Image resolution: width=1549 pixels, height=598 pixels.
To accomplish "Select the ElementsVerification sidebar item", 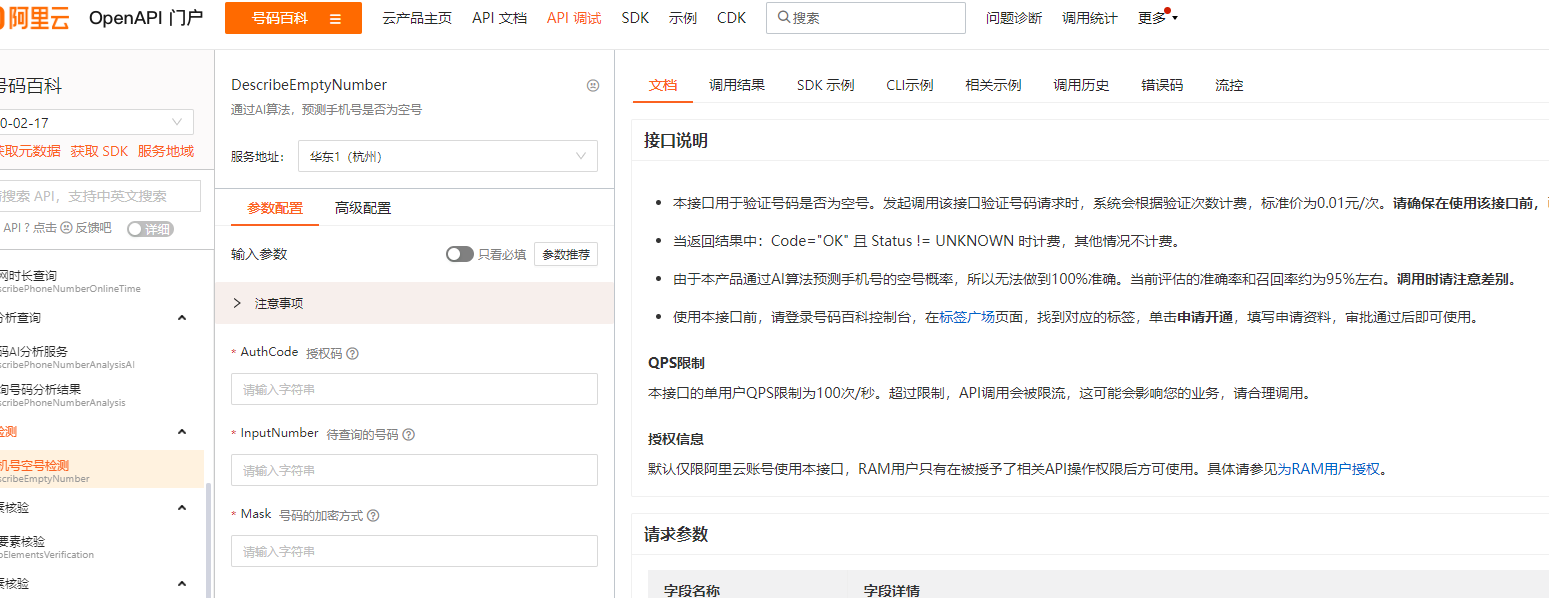I will click(100, 546).
